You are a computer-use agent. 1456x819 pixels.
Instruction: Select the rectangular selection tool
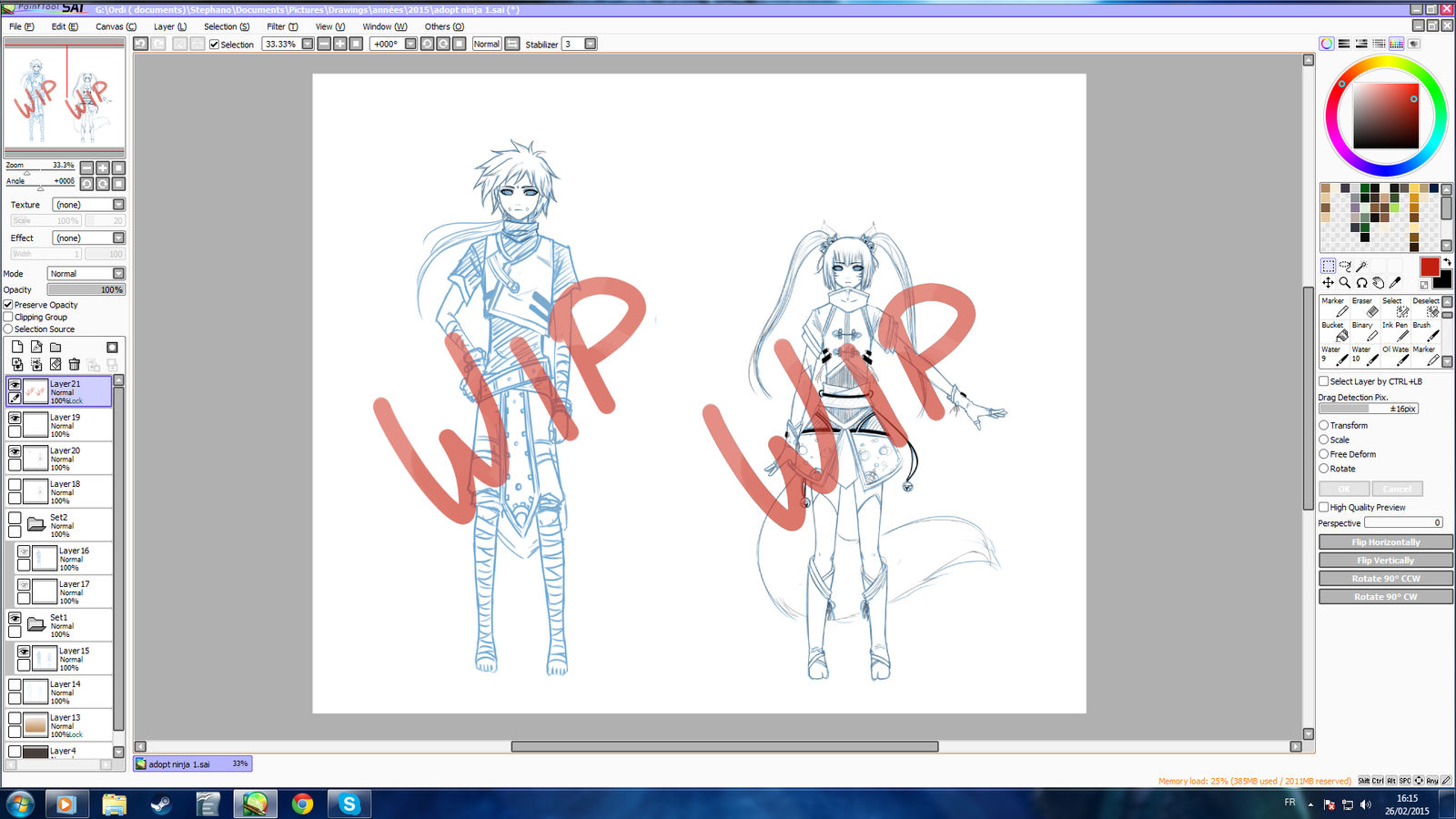point(1329,266)
